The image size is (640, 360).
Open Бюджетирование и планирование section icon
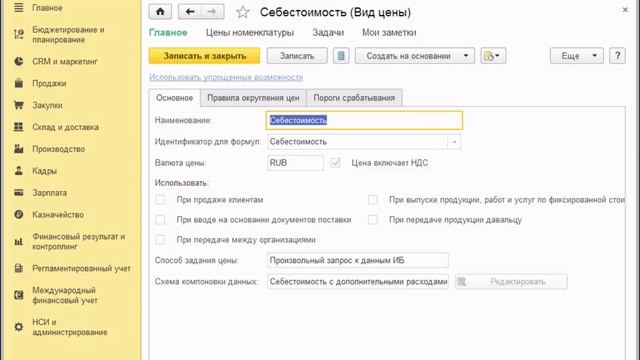click(19, 35)
